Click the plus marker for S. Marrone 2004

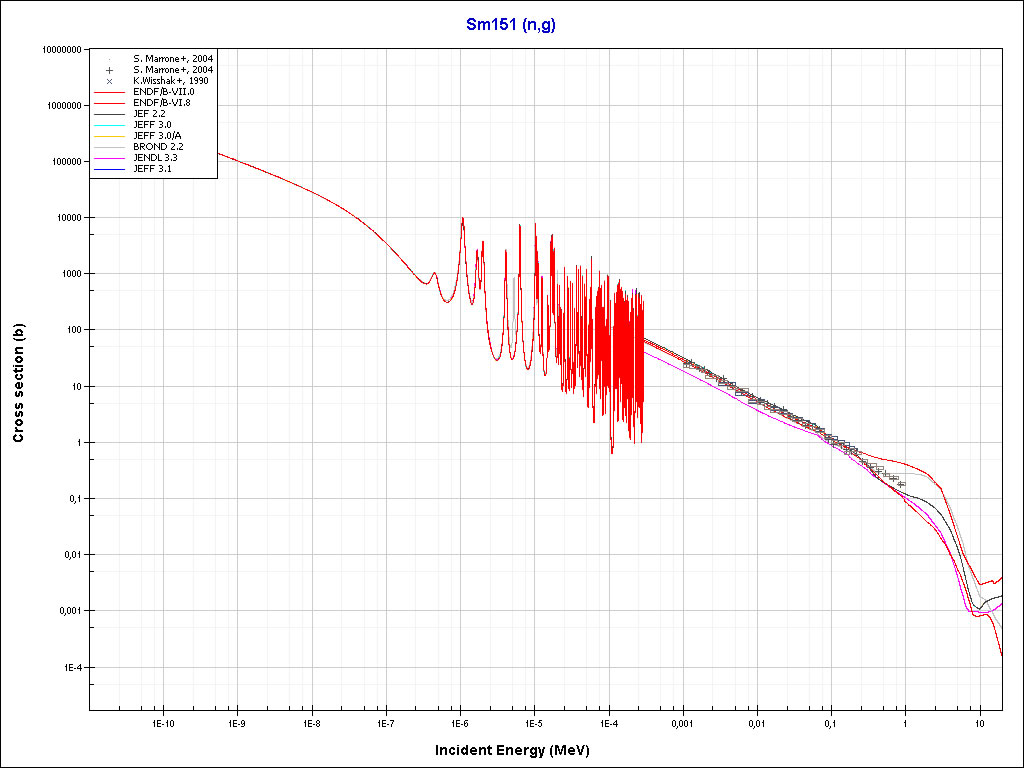[x=110, y=70]
